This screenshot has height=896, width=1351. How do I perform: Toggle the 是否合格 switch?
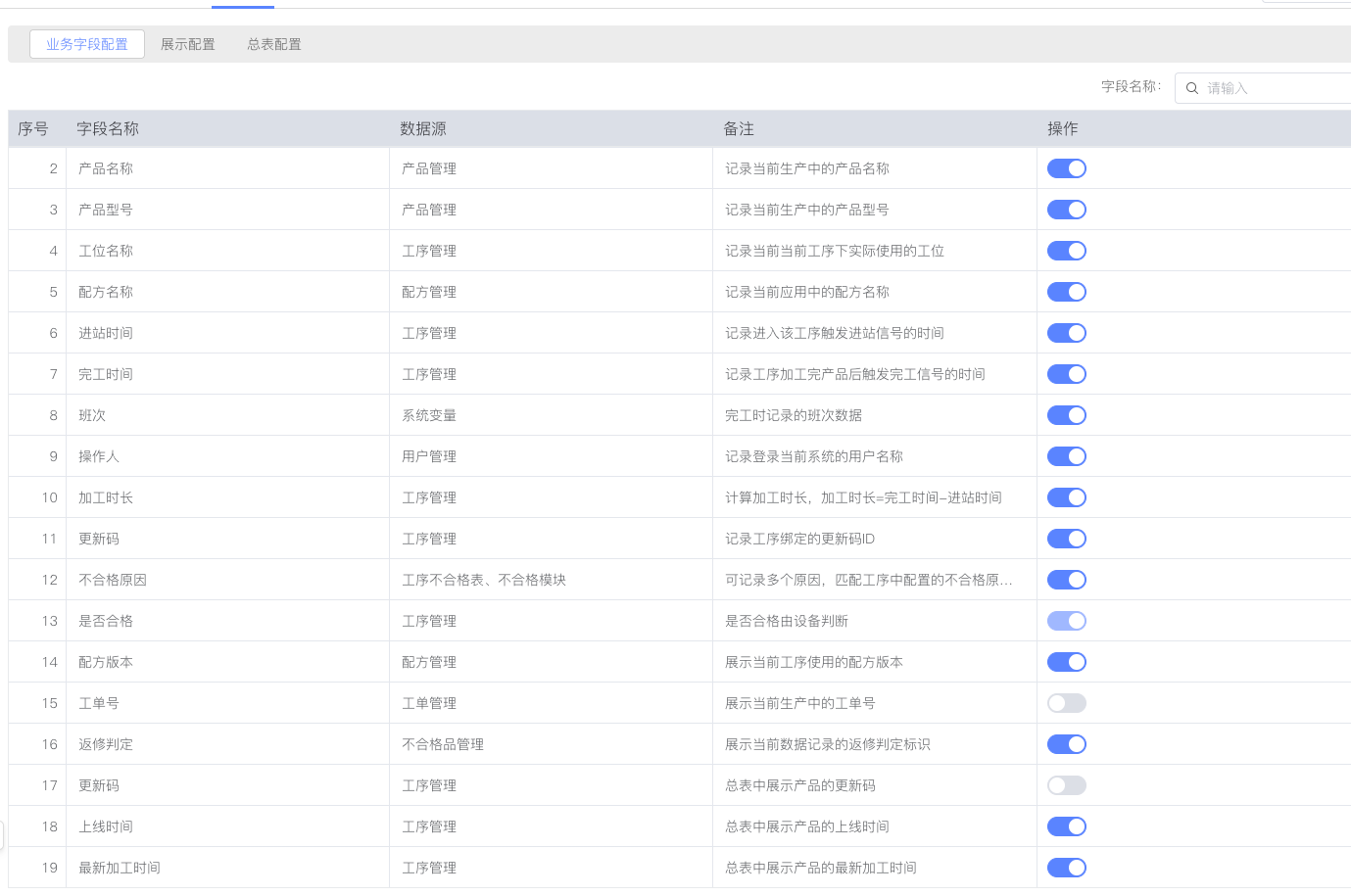[1066, 621]
